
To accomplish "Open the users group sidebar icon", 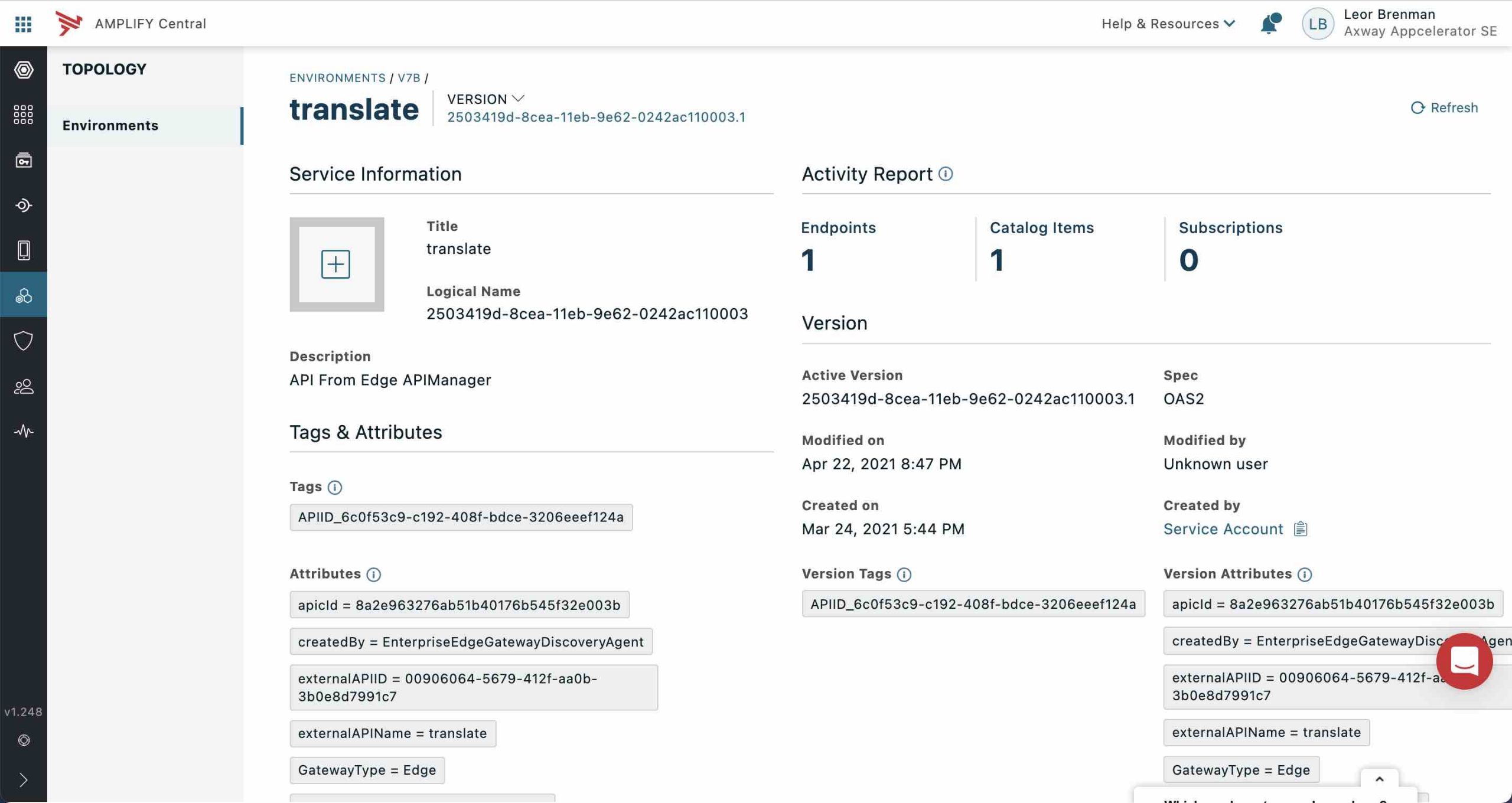I will 24,386.
